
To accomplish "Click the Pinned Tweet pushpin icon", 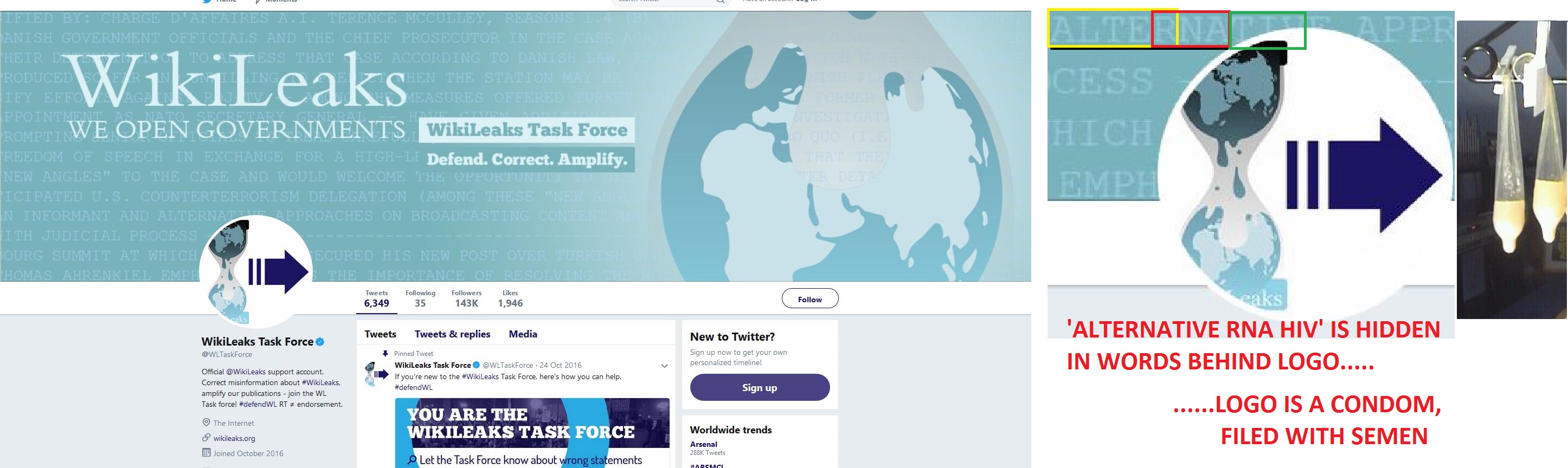I will point(385,353).
